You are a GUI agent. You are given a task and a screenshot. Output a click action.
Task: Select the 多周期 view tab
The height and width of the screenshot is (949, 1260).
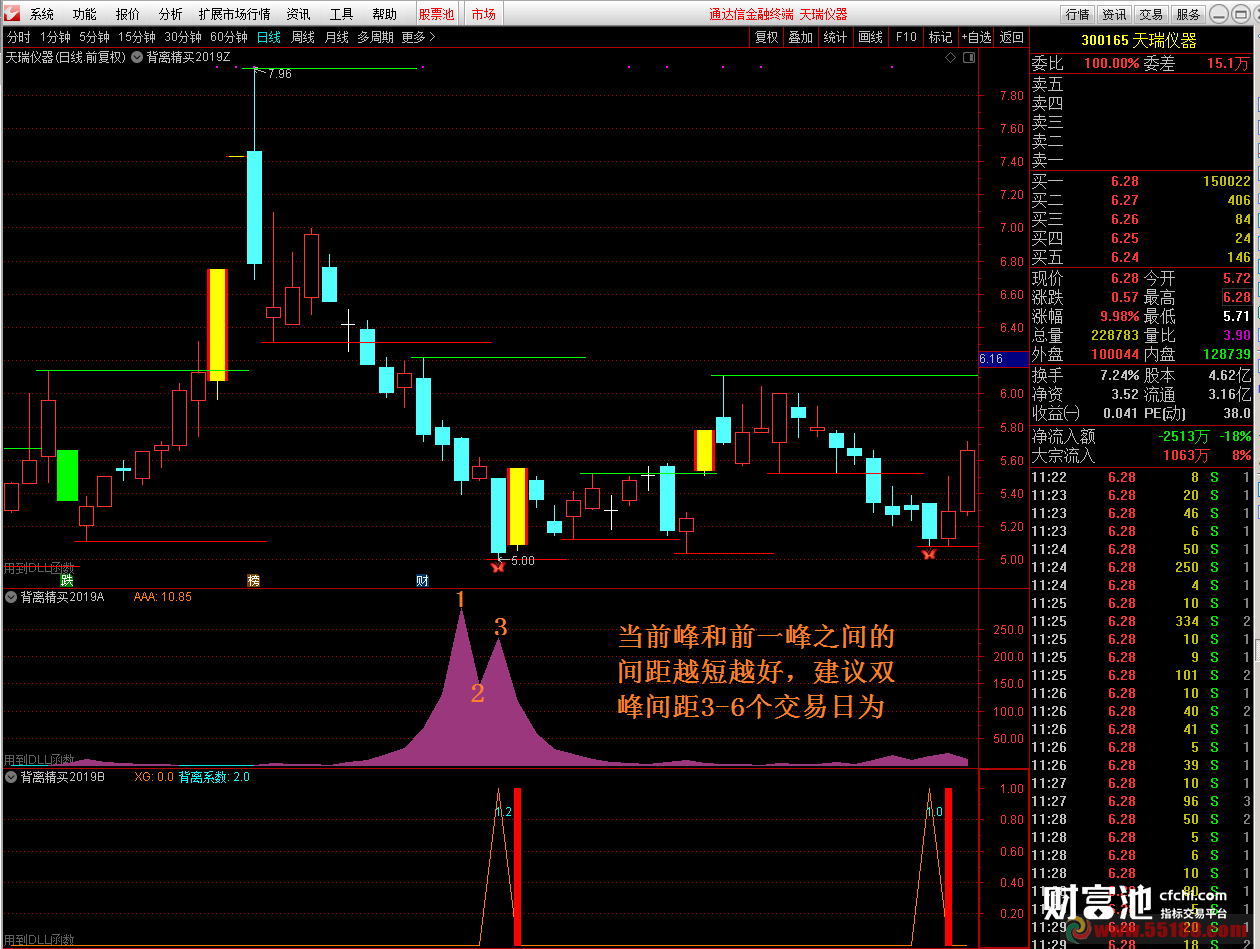tap(376, 37)
